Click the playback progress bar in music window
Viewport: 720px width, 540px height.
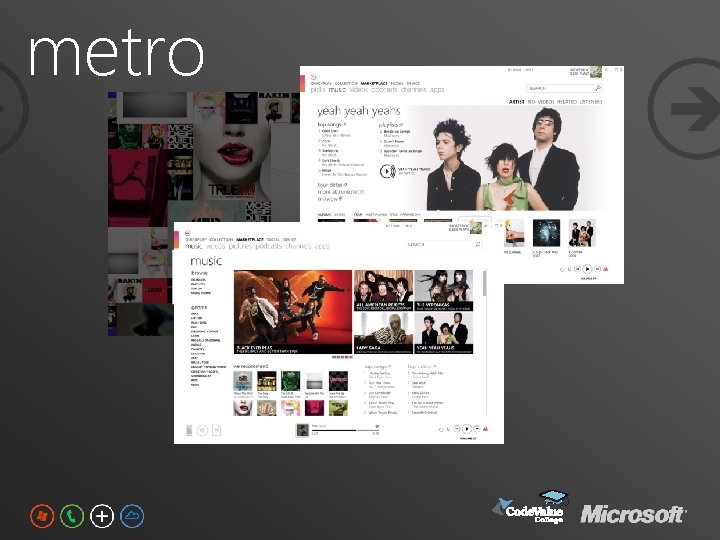click(x=345, y=430)
